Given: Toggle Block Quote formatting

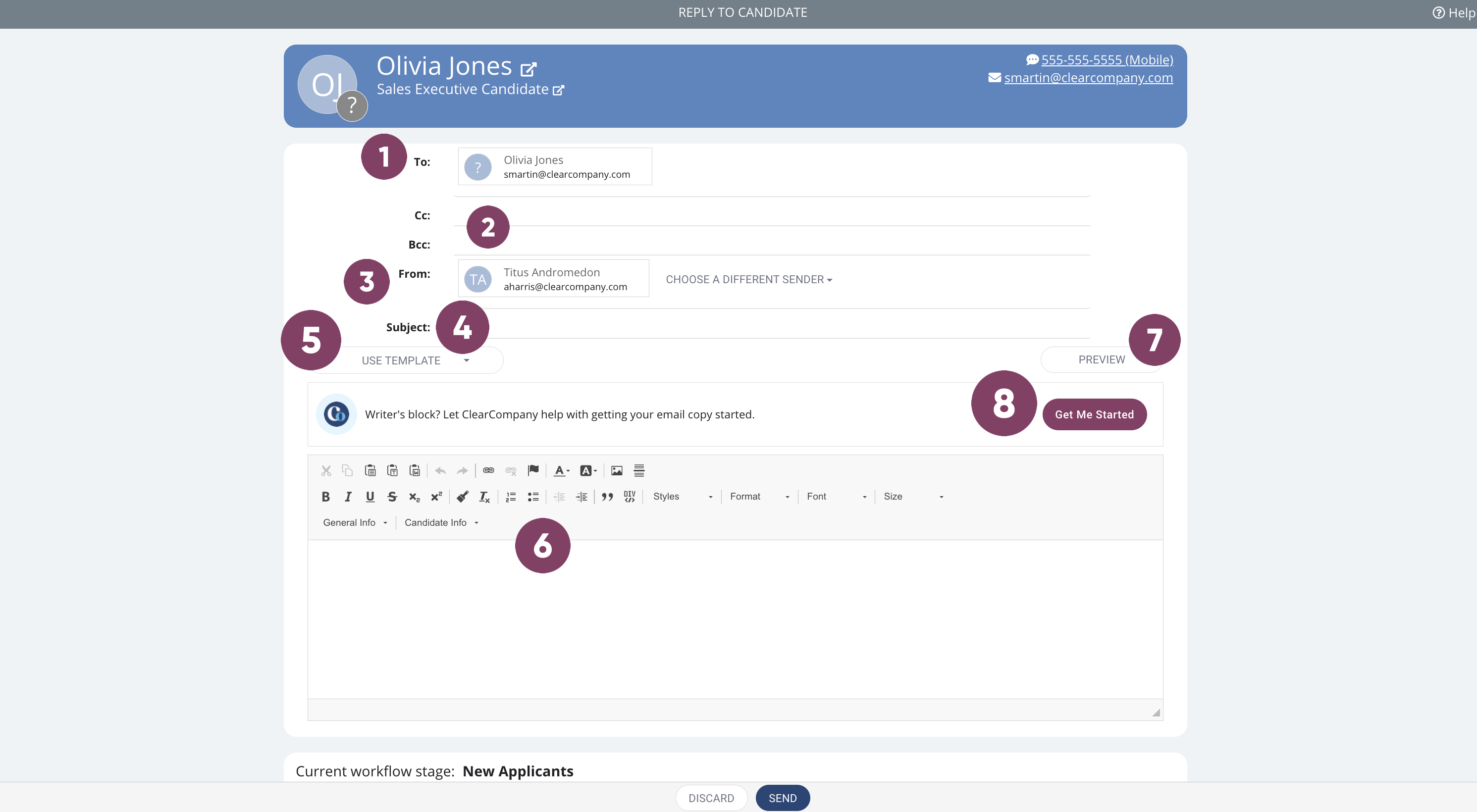Looking at the screenshot, I should [607, 496].
